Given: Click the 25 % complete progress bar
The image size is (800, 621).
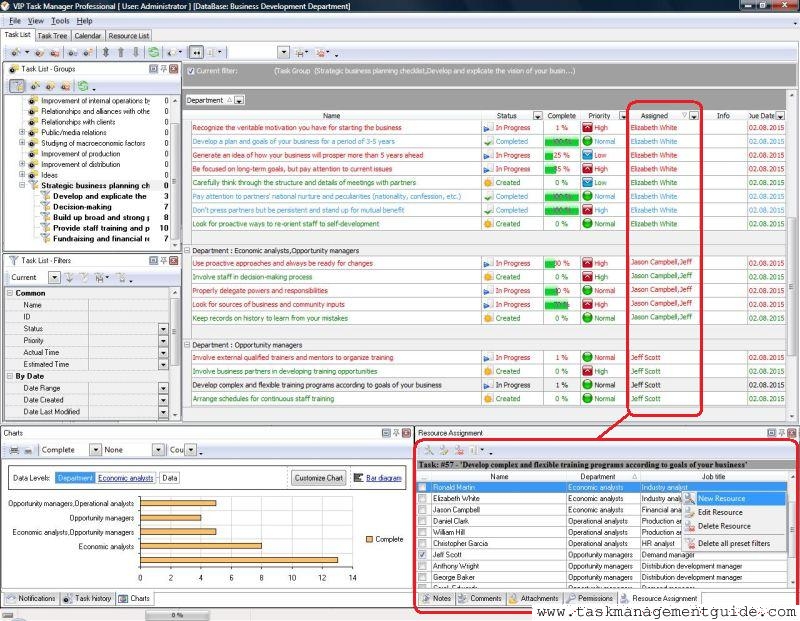Looking at the screenshot, I should pos(562,155).
